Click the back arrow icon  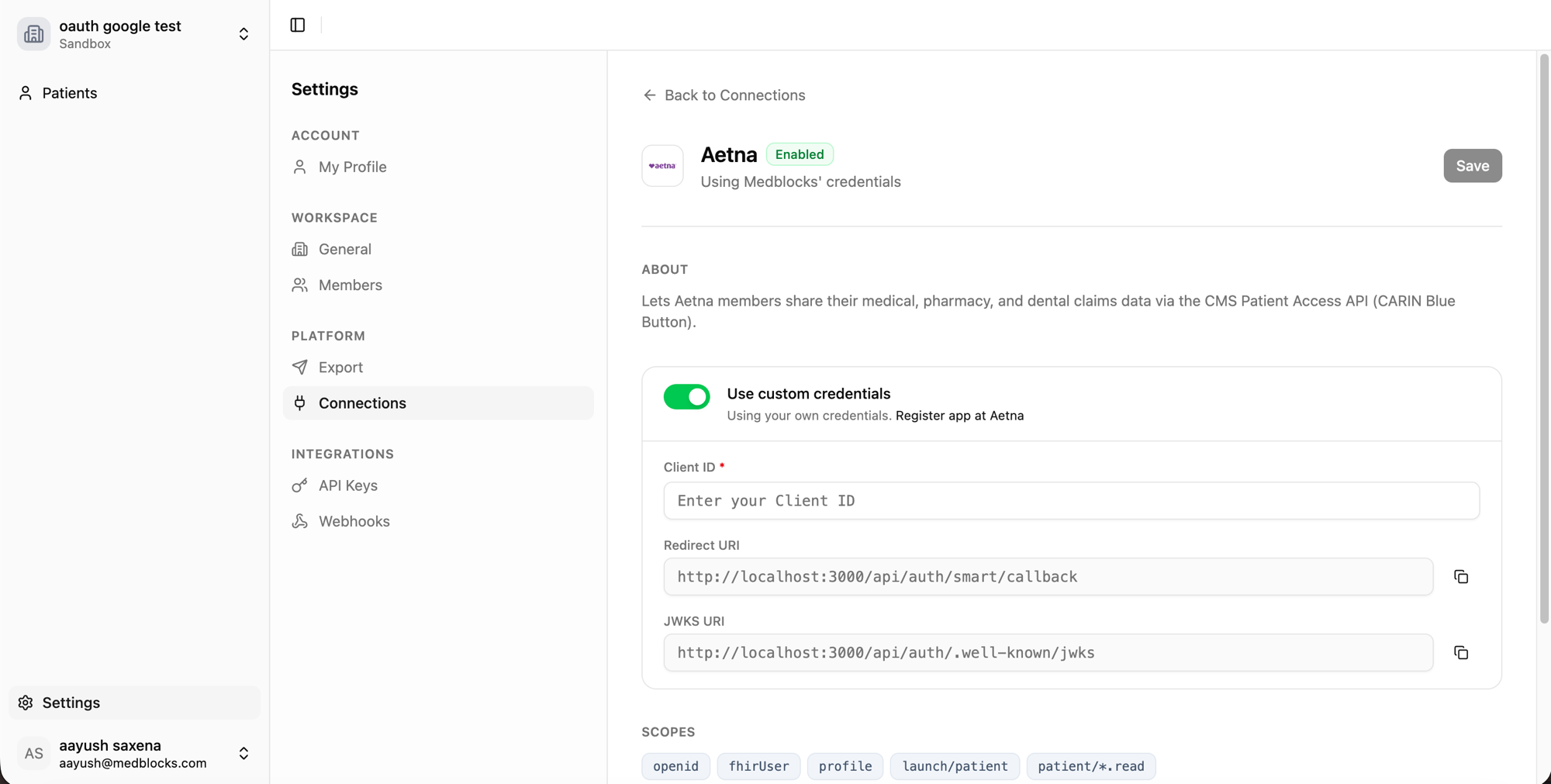coord(650,95)
